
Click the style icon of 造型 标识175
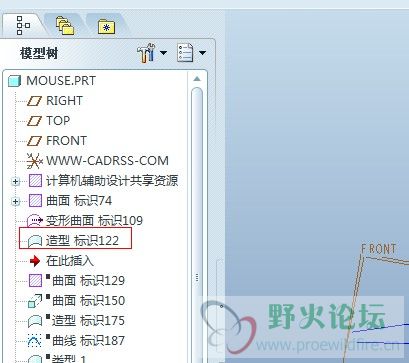[35, 321]
